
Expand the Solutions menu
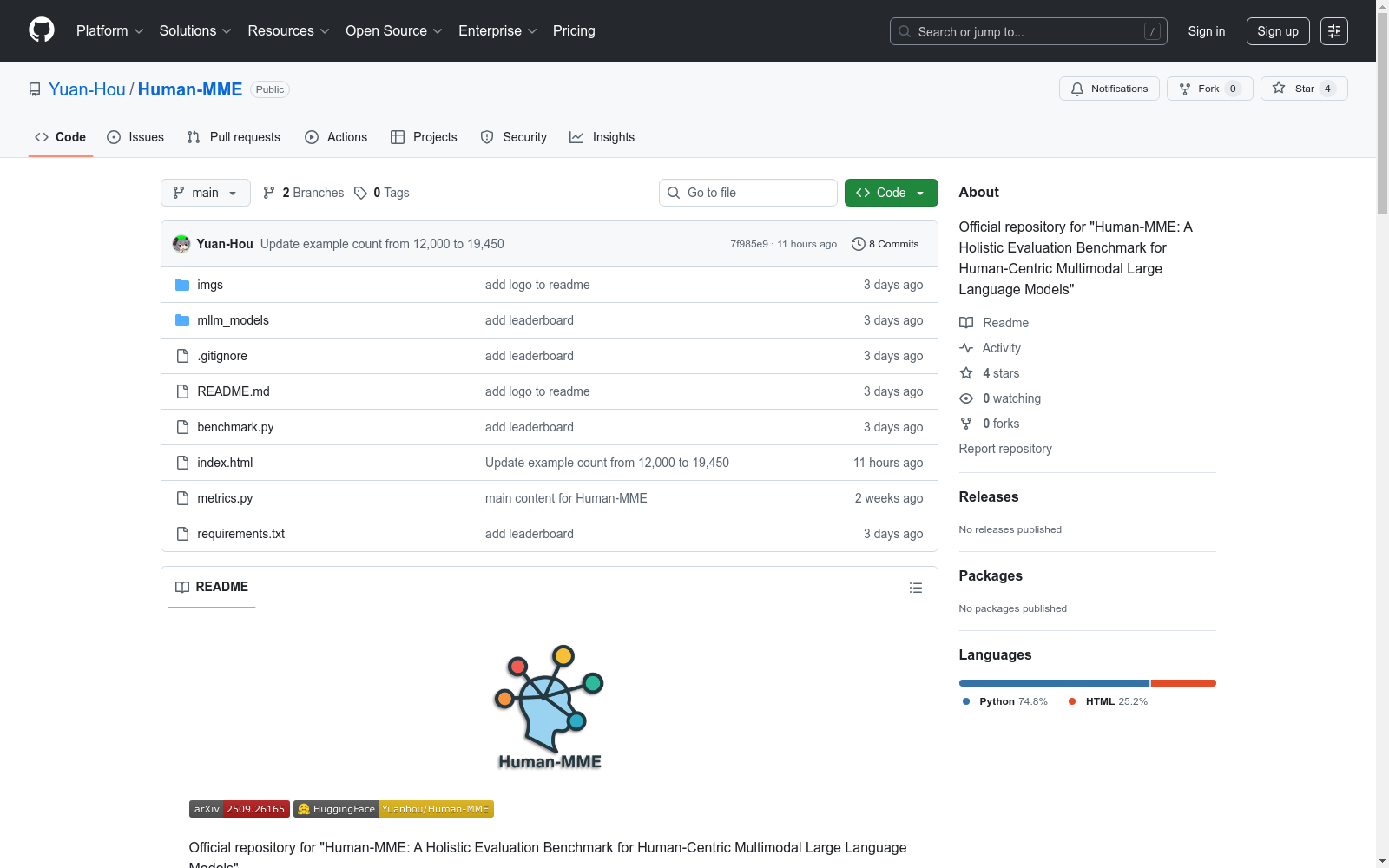click(x=195, y=30)
